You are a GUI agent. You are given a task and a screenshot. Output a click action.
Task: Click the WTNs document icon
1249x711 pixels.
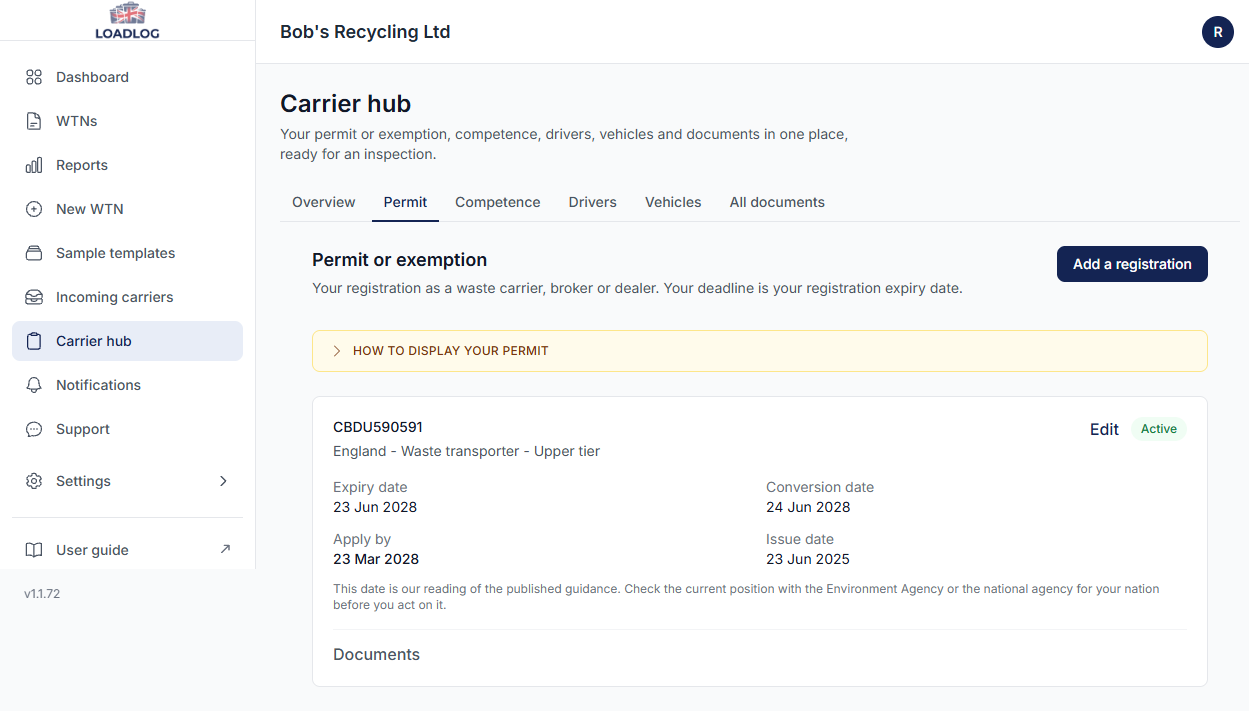pos(34,121)
